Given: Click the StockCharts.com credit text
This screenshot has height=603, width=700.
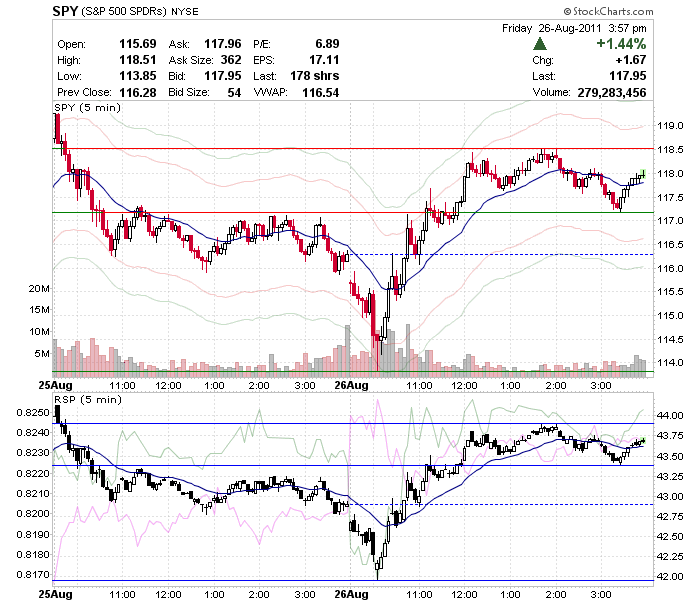Looking at the screenshot, I should point(608,11).
